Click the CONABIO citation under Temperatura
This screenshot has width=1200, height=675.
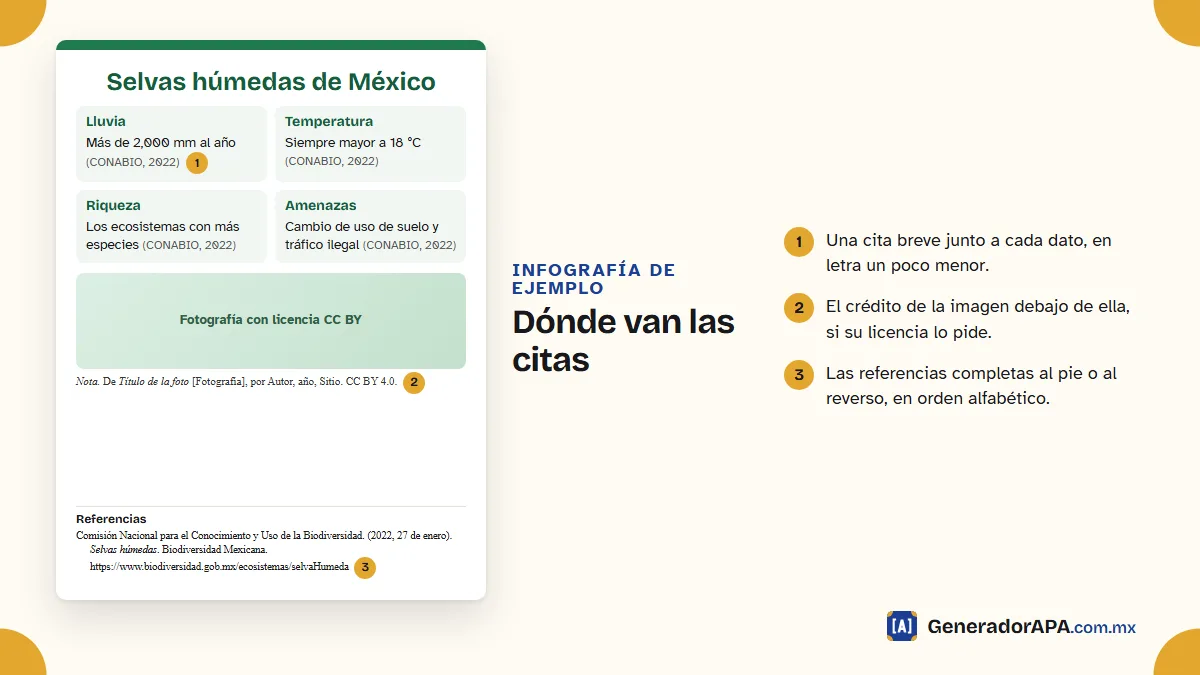tap(332, 161)
